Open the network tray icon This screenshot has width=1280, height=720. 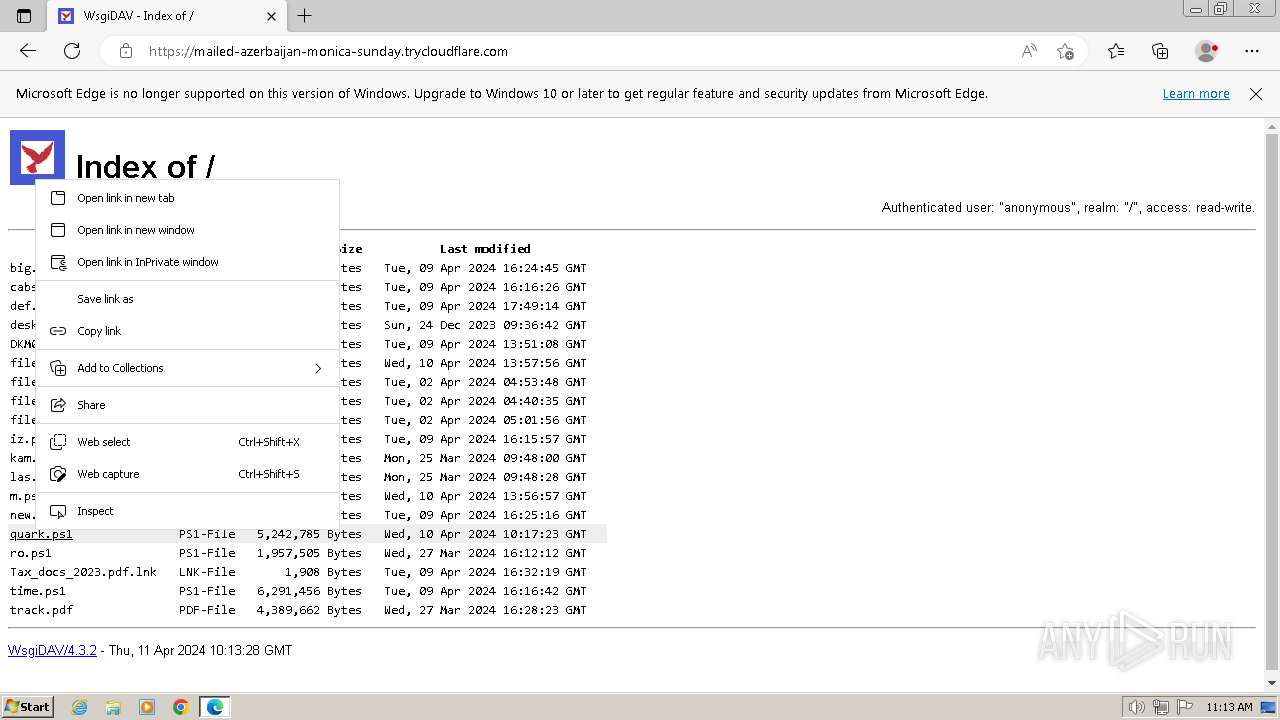tap(1161, 707)
